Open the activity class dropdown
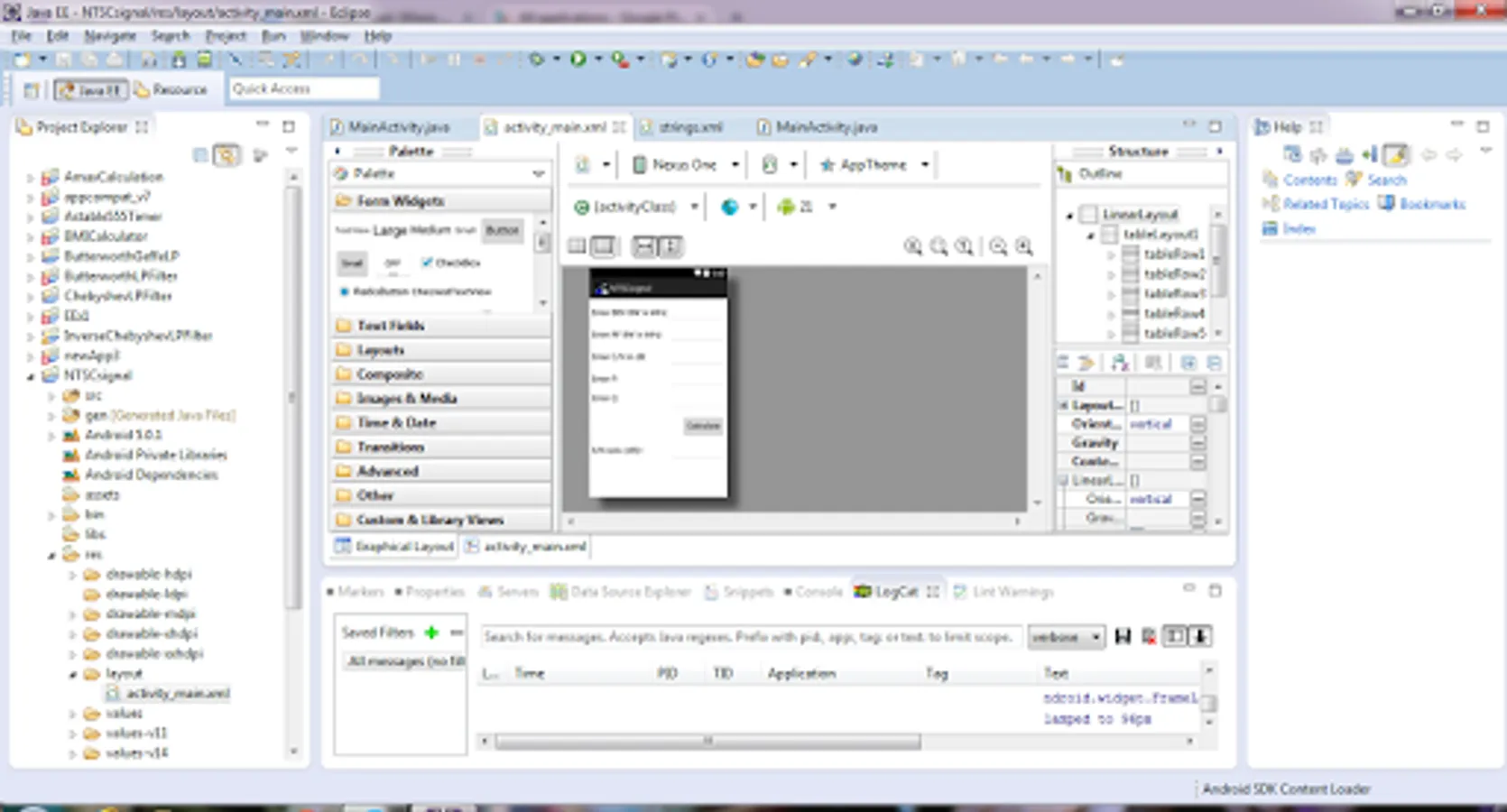This screenshot has width=1507, height=812. click(x=636, y=207)
